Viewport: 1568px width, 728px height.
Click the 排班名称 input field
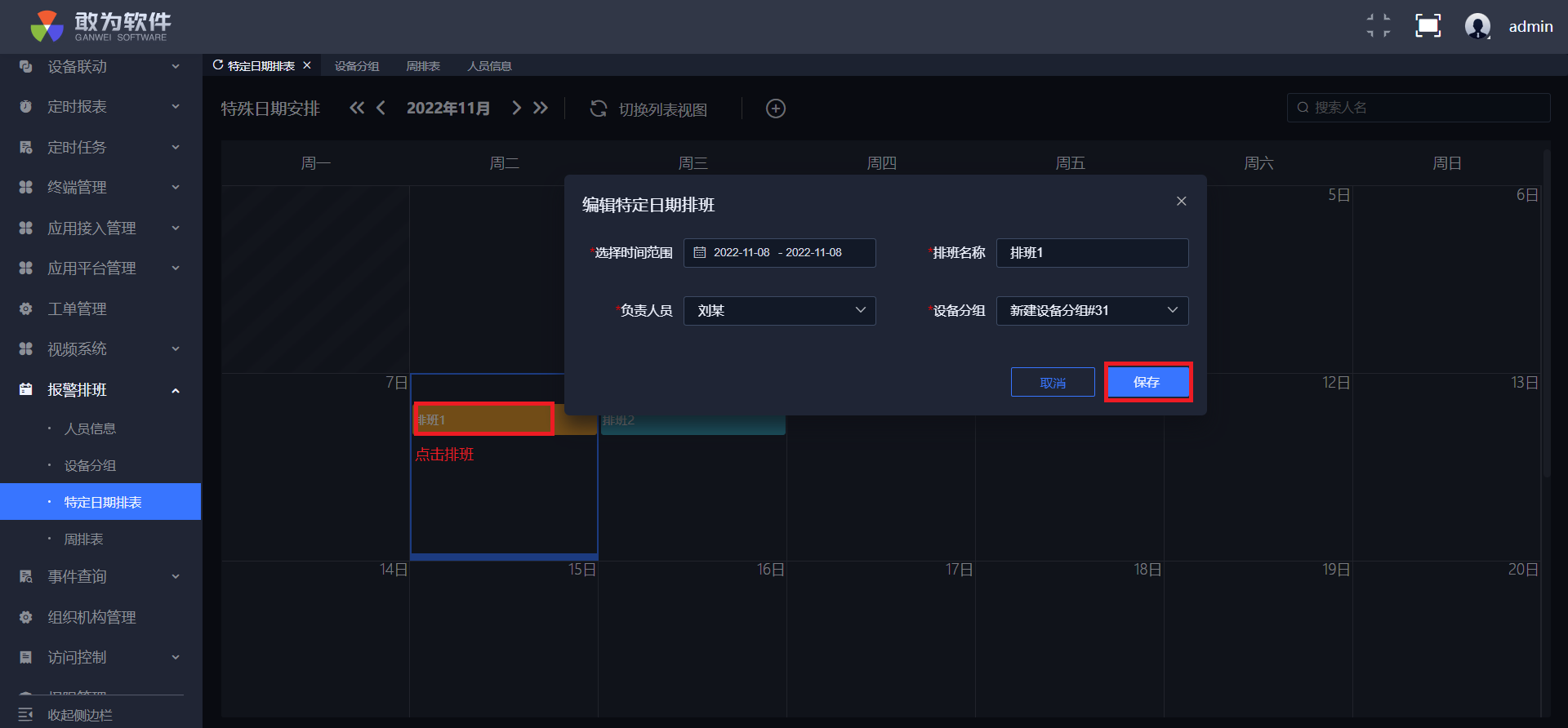point(1092,253)
